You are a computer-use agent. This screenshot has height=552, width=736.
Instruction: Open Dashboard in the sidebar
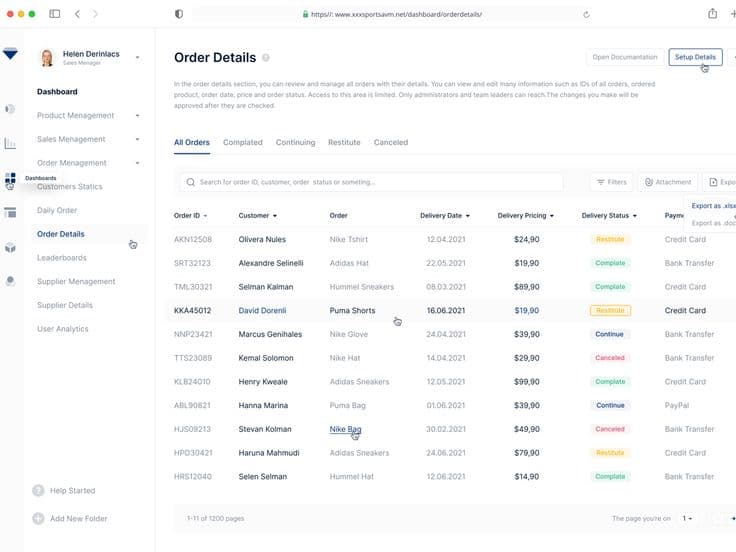tap(57, 92)
